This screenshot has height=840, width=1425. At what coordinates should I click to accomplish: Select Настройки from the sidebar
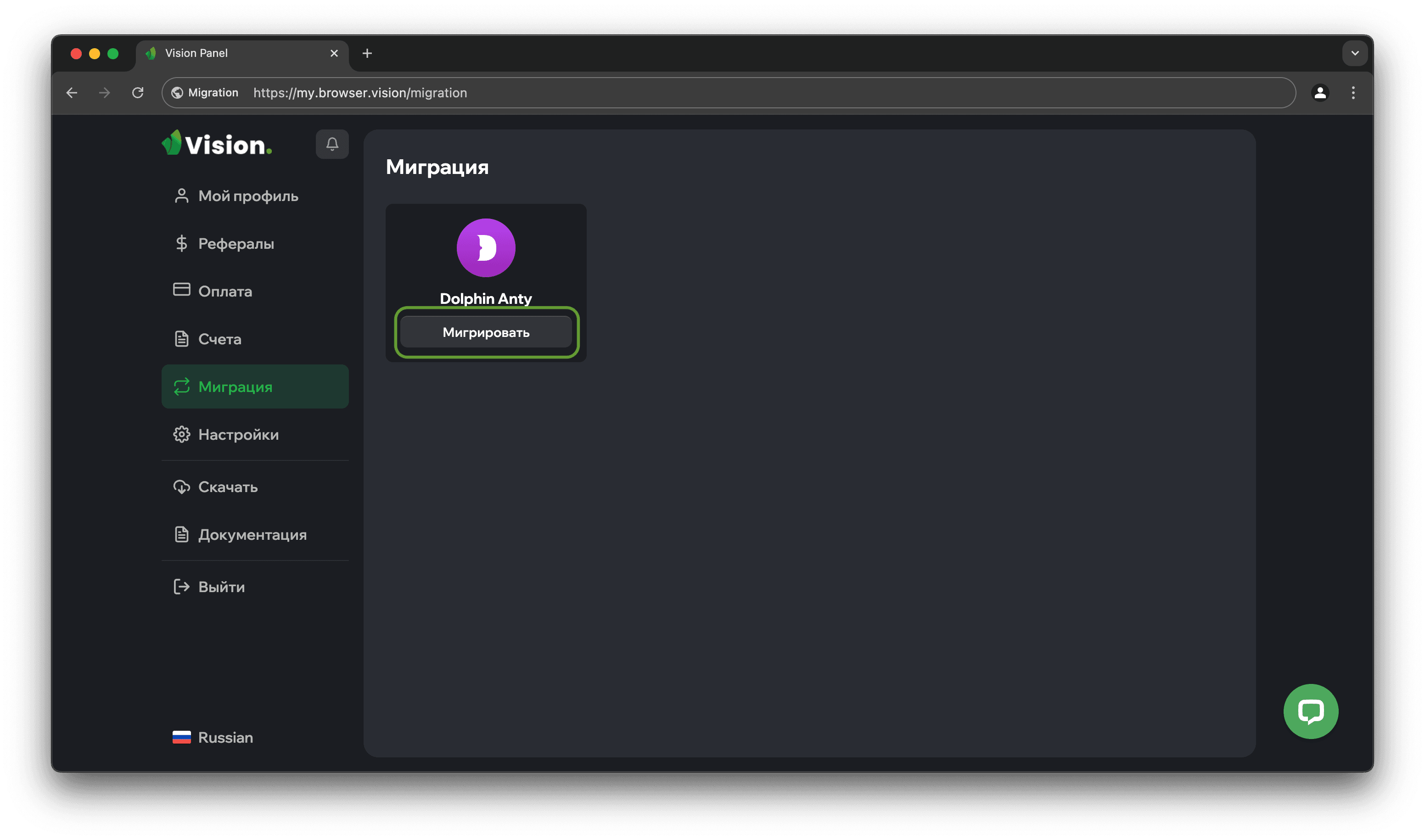pos(238,435)
